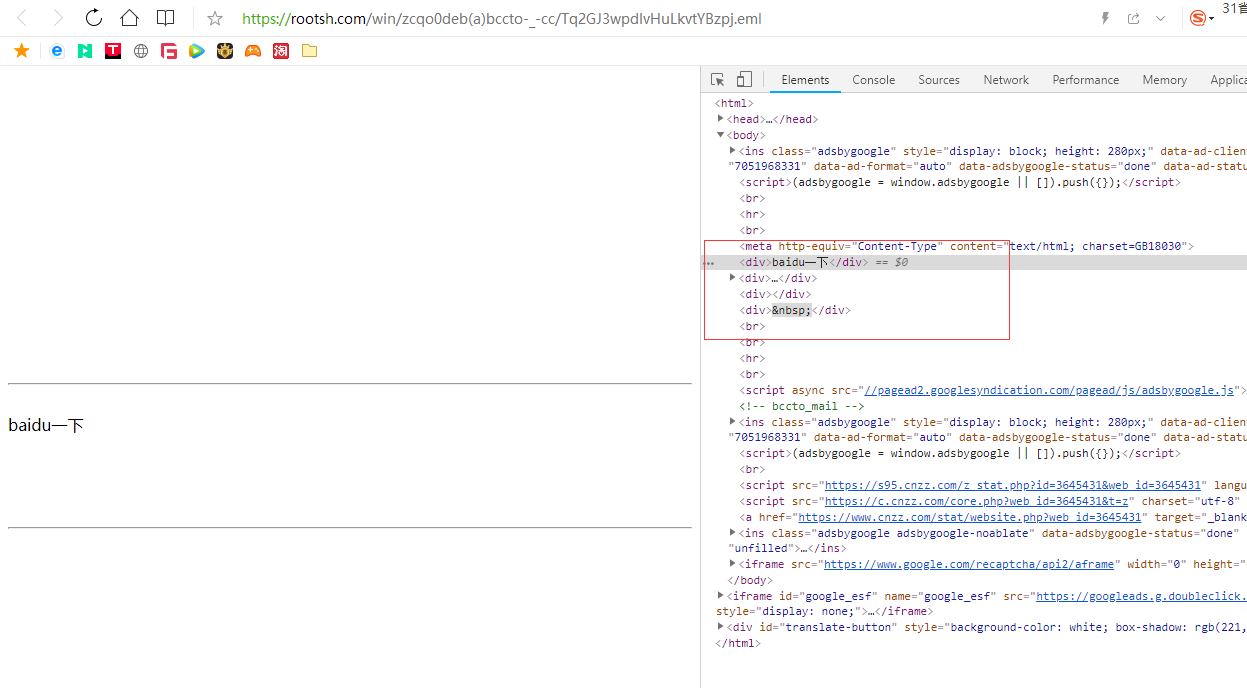Open the black-and-gold emblem bookmark
Image resolution: width=1247 pixels, height=688 pixels.
click(225, 51)
